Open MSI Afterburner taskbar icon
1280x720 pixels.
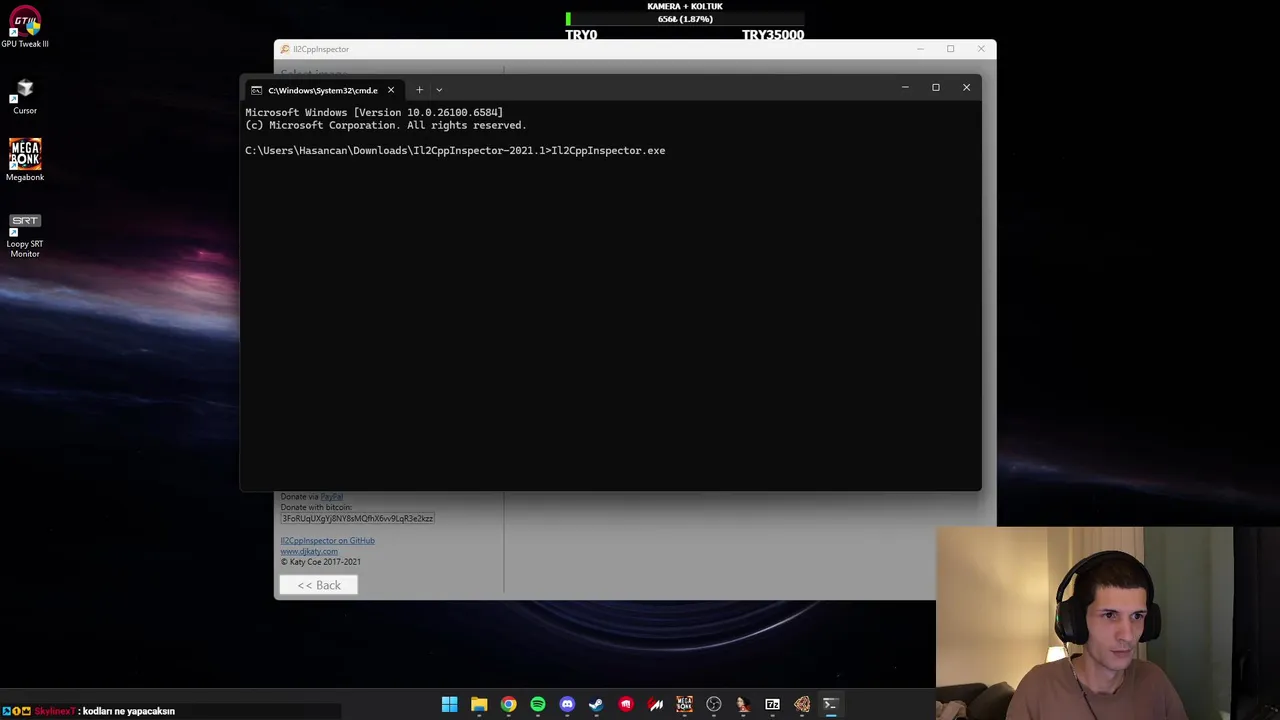[655, 704]
